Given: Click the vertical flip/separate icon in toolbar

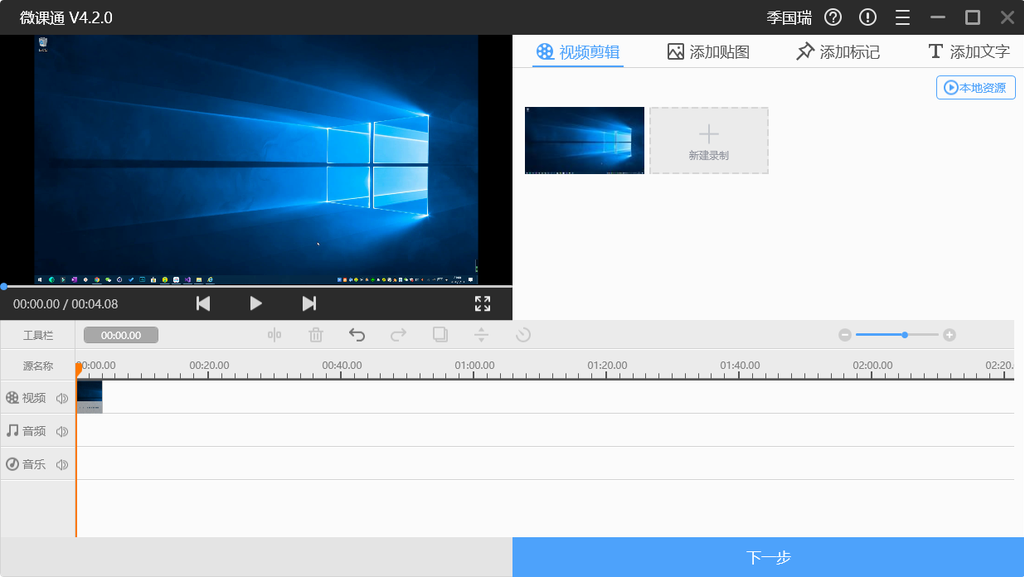Looking at the screenshot, I should click(481, 335).
